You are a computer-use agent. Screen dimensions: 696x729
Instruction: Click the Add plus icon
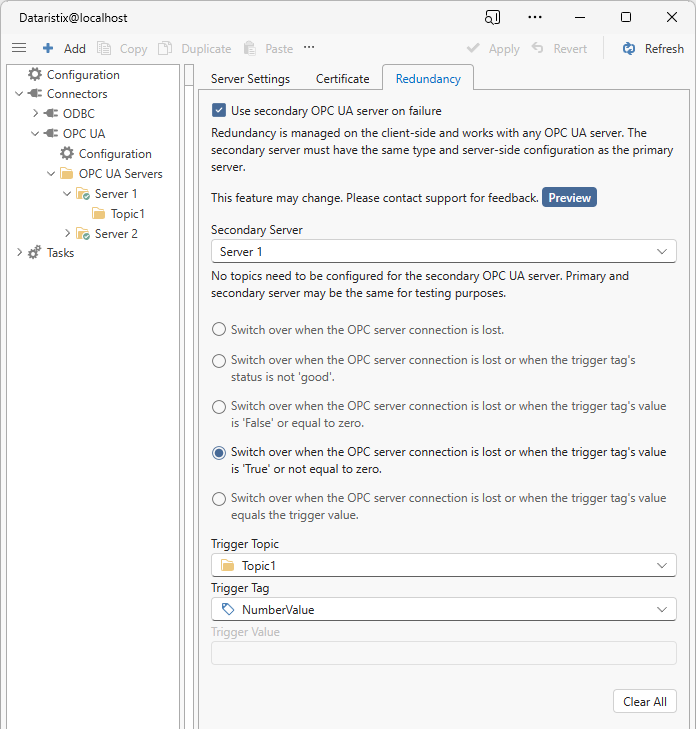tap(48, 48)
